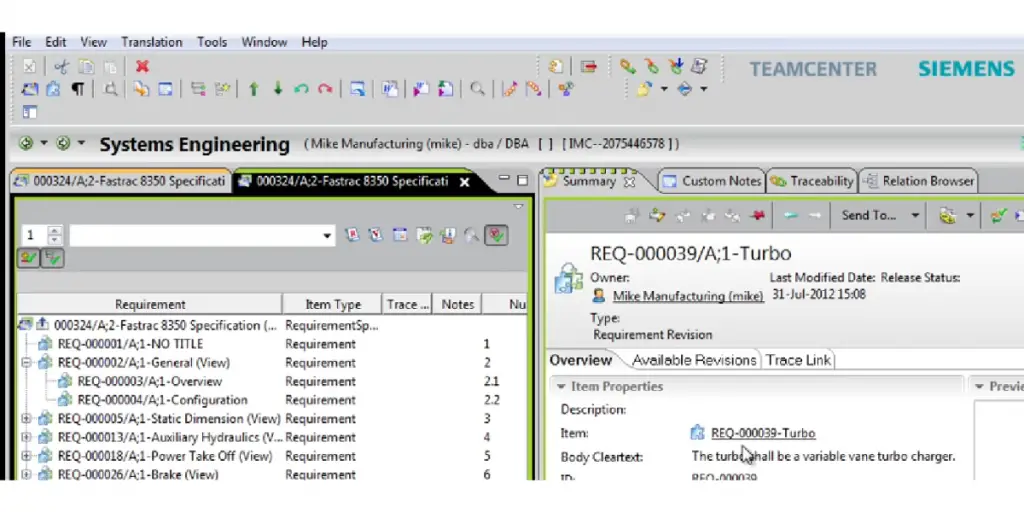This screenshot has height=512, width=1024.
Task: Open the Translation menu
Action: pos(152,42)
